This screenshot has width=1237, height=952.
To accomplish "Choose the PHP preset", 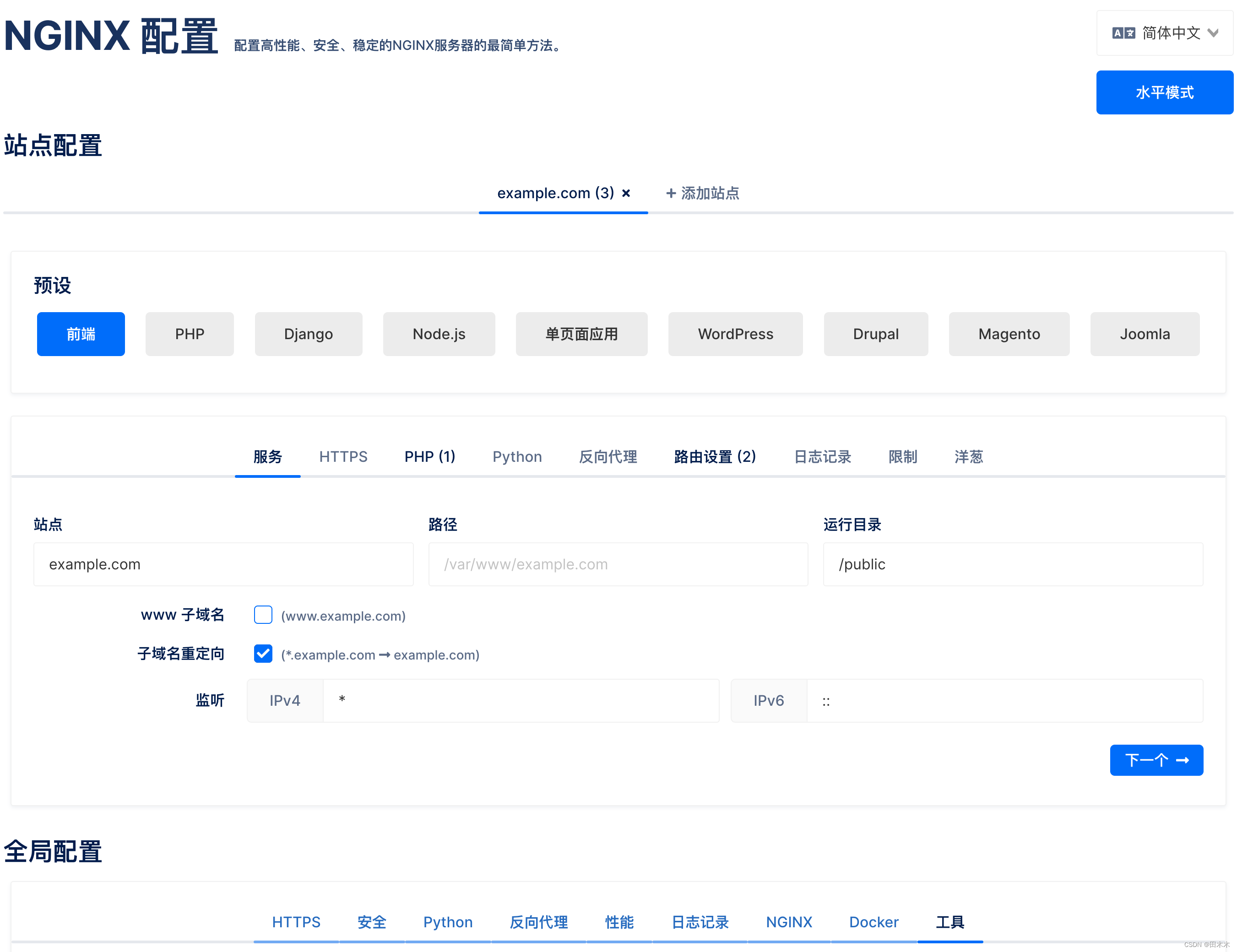I will [190, 334].
